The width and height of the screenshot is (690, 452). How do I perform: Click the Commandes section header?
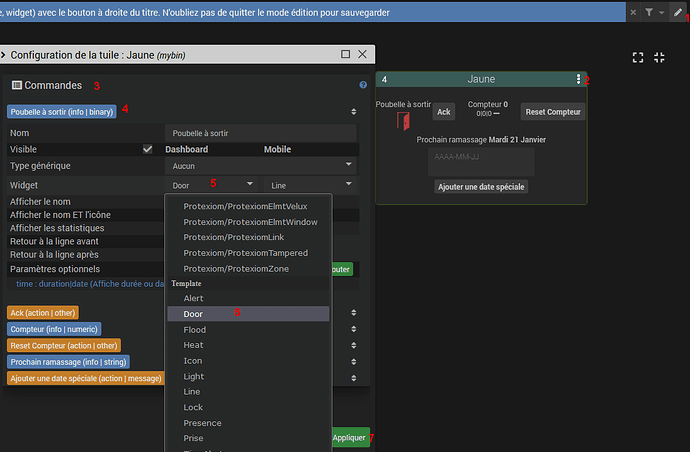pyautogui.click(x=47, y=85)
